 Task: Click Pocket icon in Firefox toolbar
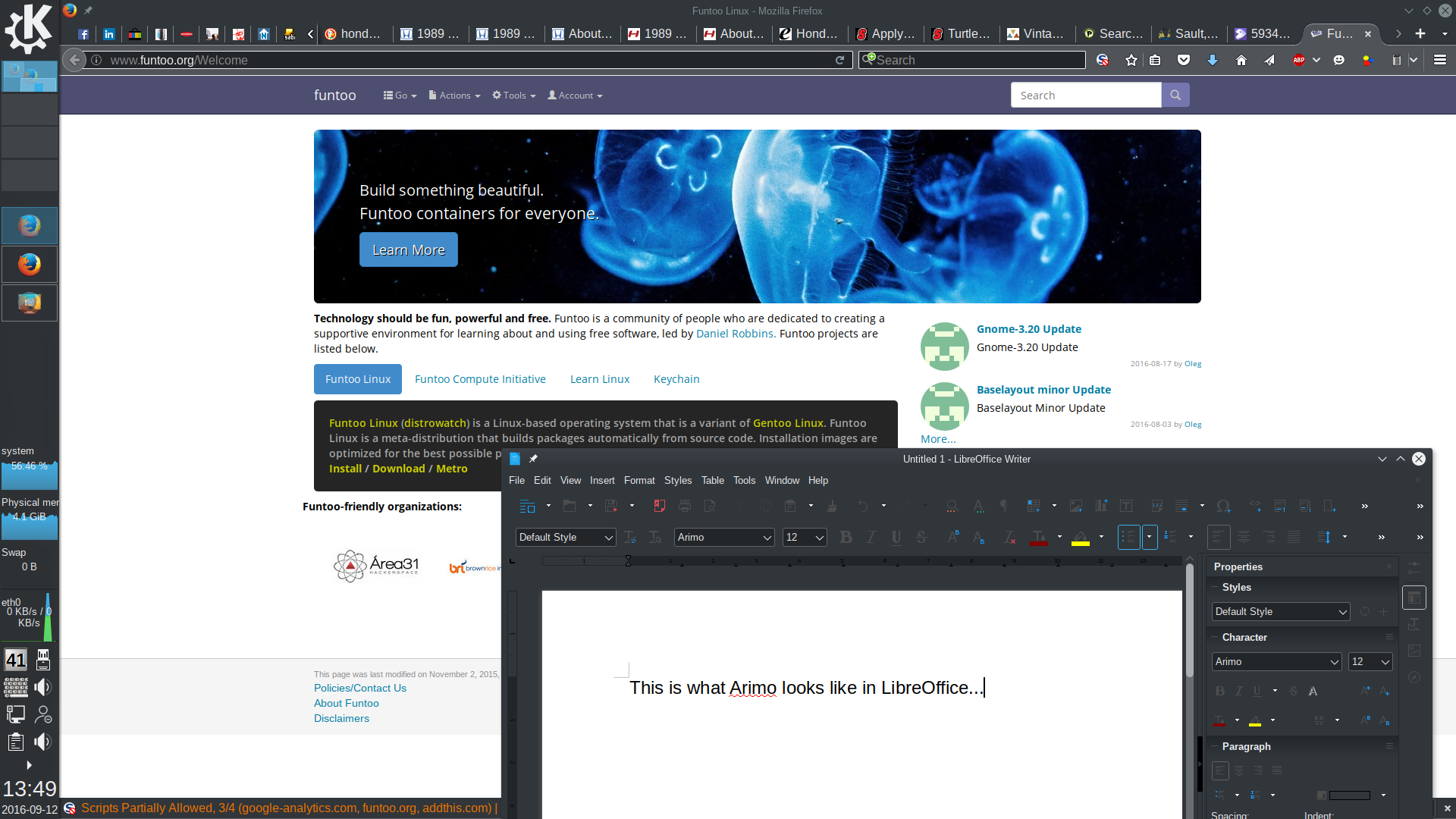[1184, 60]
